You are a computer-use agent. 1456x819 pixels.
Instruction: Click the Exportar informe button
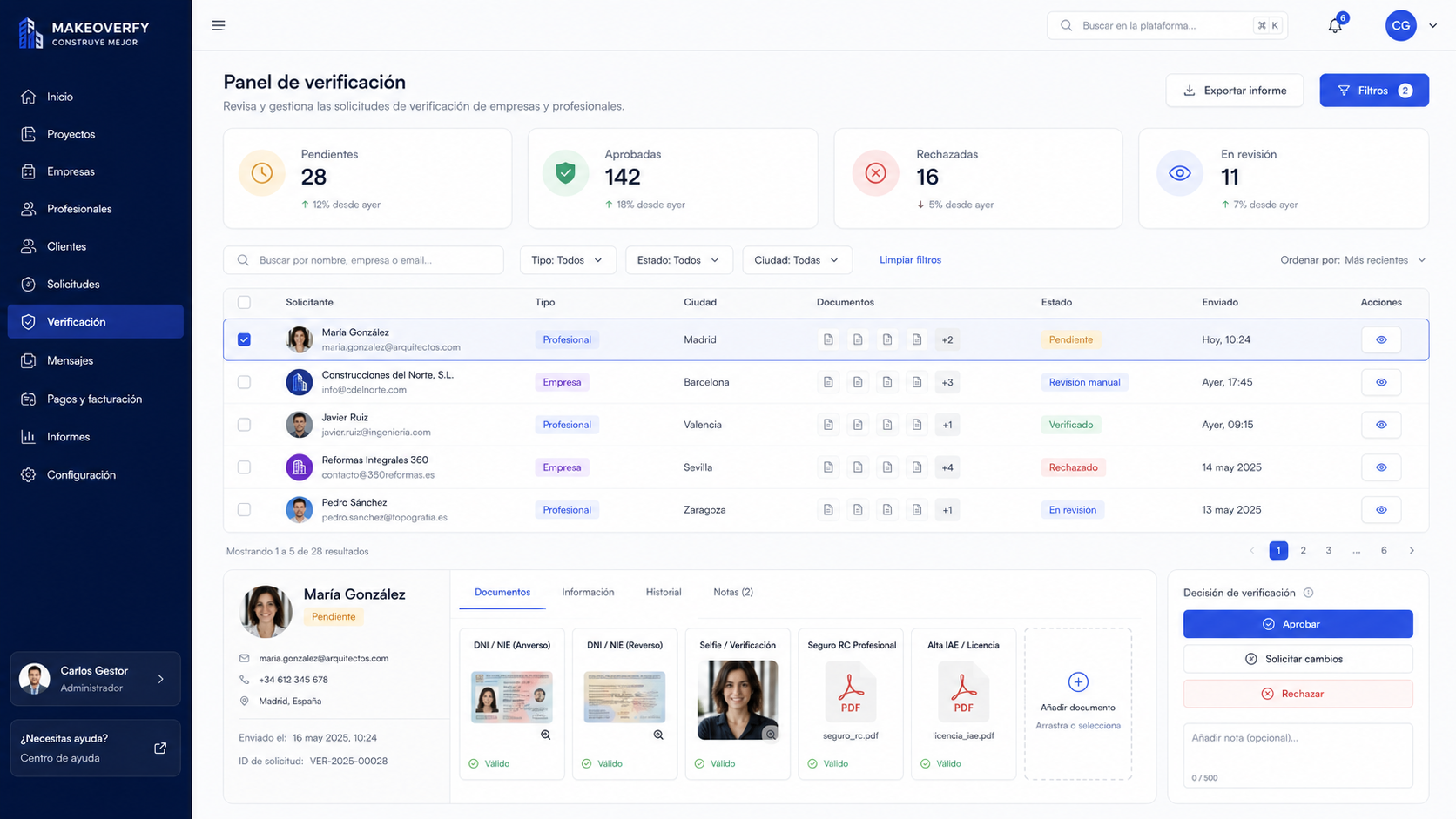(1235, 91)
